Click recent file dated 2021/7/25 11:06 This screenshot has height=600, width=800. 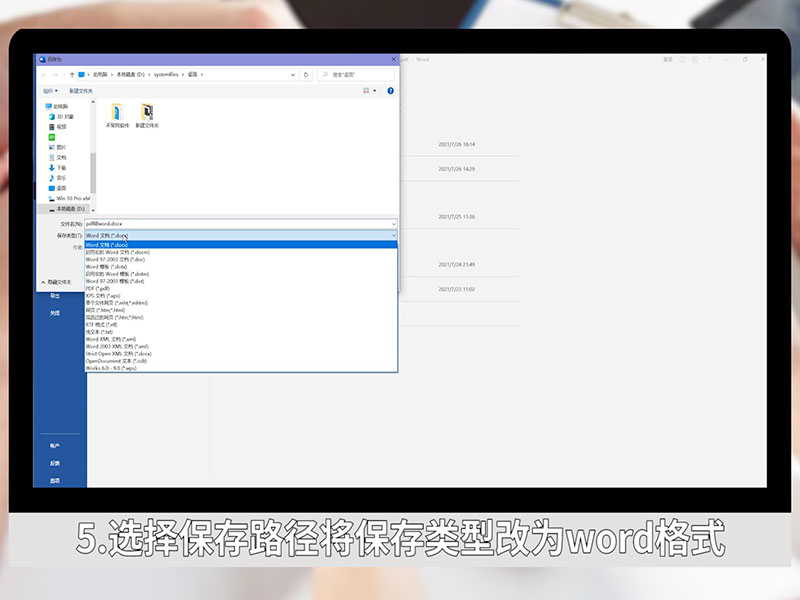click(x=459, y=217)
